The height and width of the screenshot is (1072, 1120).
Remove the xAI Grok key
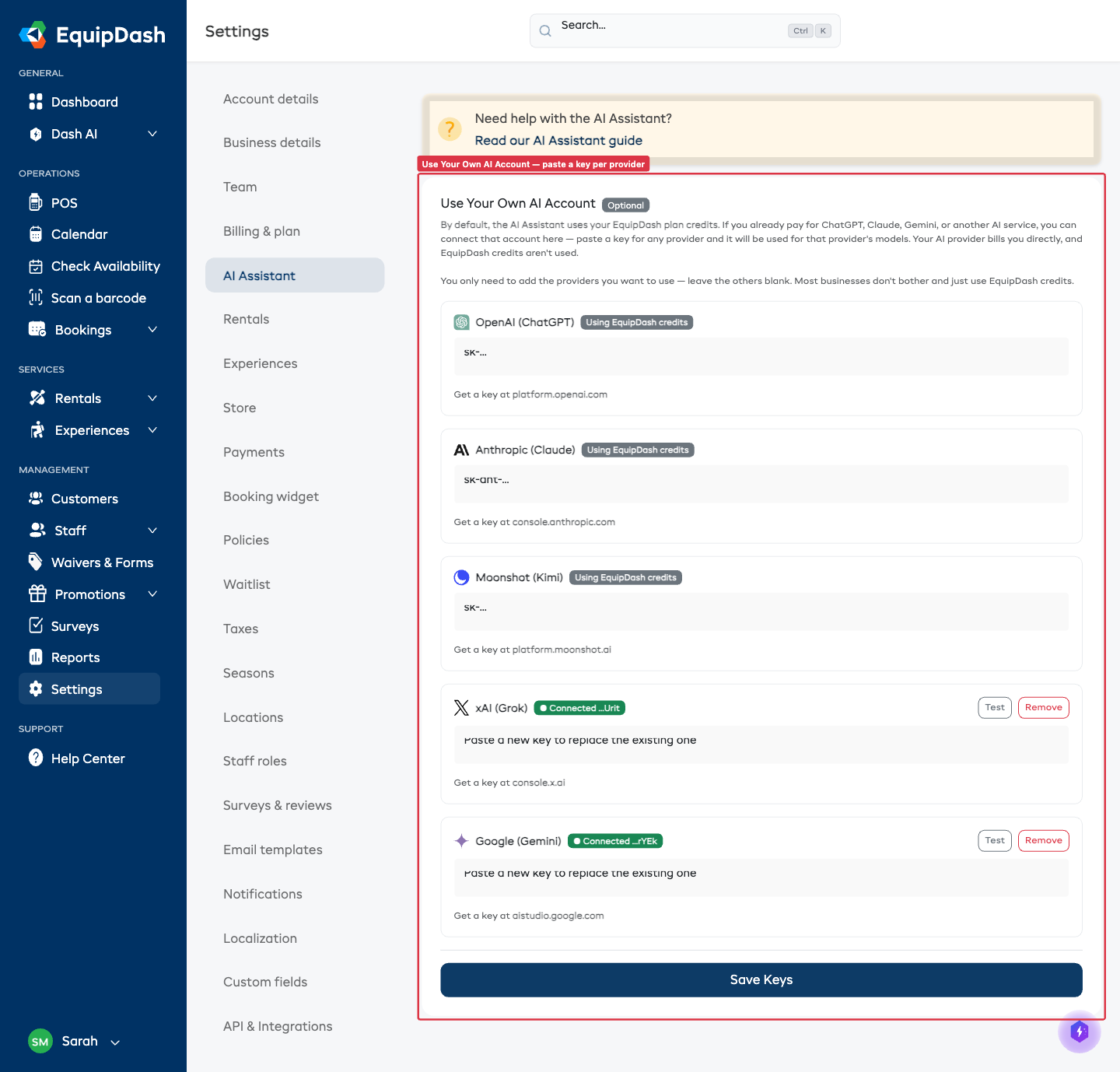(1044, 707)
